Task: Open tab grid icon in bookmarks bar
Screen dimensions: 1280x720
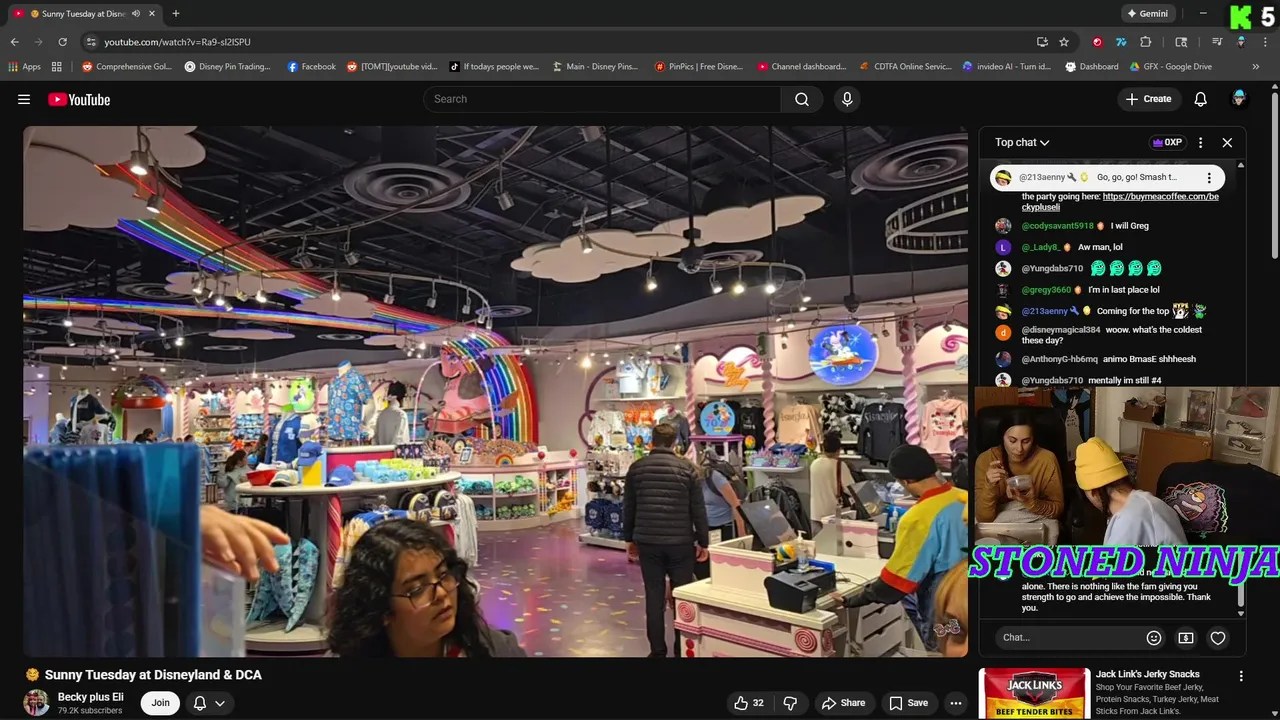Action: pos(57,67)
